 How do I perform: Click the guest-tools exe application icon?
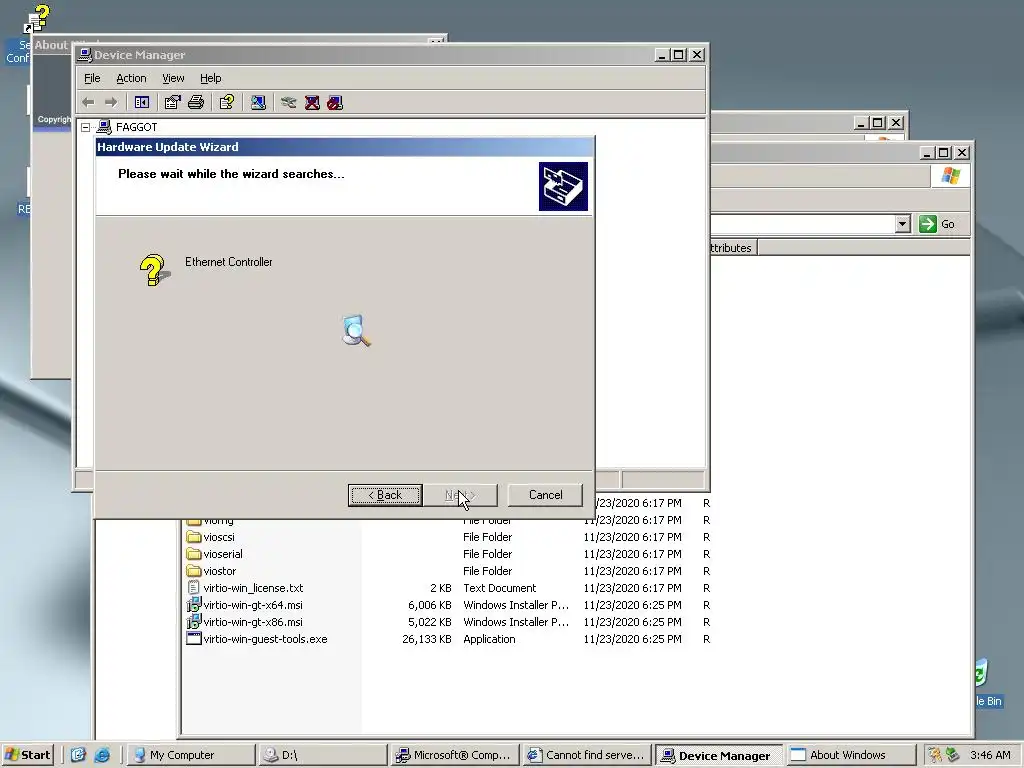(193, 639)
